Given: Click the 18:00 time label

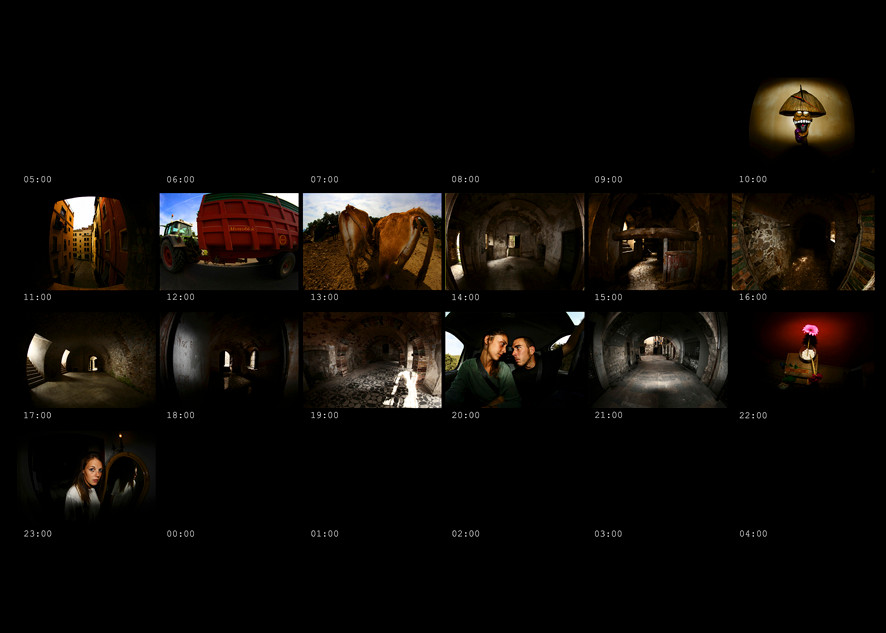Looking at the screenshot, I should [x=180, y=415].
